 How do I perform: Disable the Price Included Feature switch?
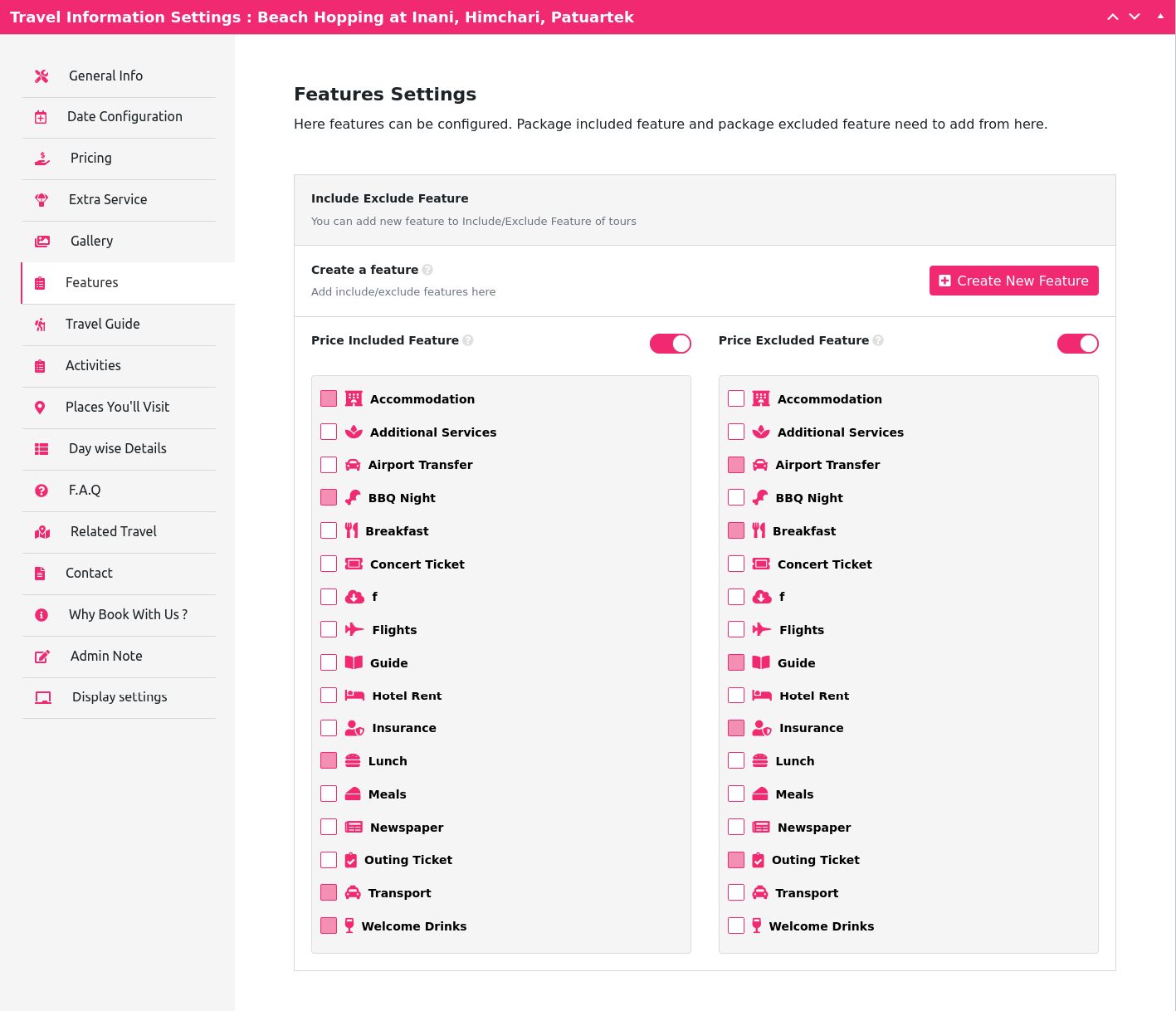click(671, 344)
